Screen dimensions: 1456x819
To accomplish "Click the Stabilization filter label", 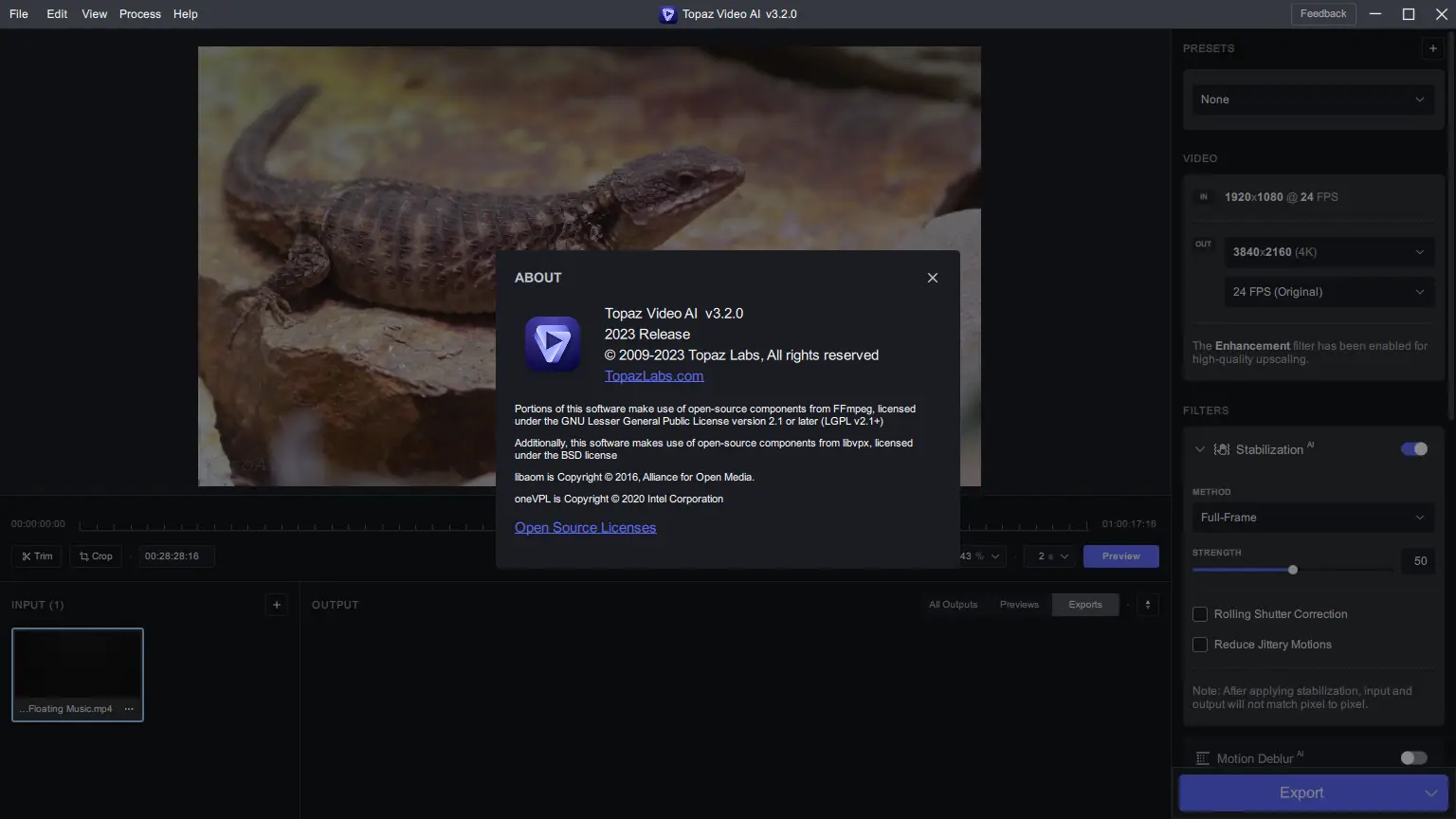I will 1269,449.
